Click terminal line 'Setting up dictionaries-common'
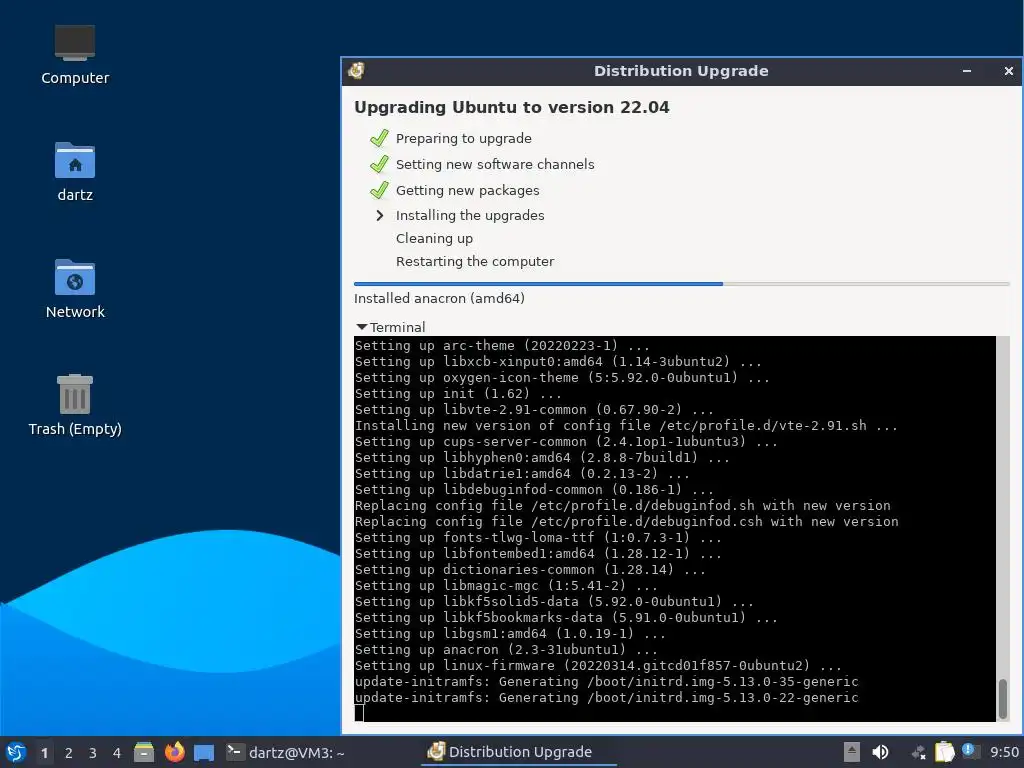 (x=530, y=569)
